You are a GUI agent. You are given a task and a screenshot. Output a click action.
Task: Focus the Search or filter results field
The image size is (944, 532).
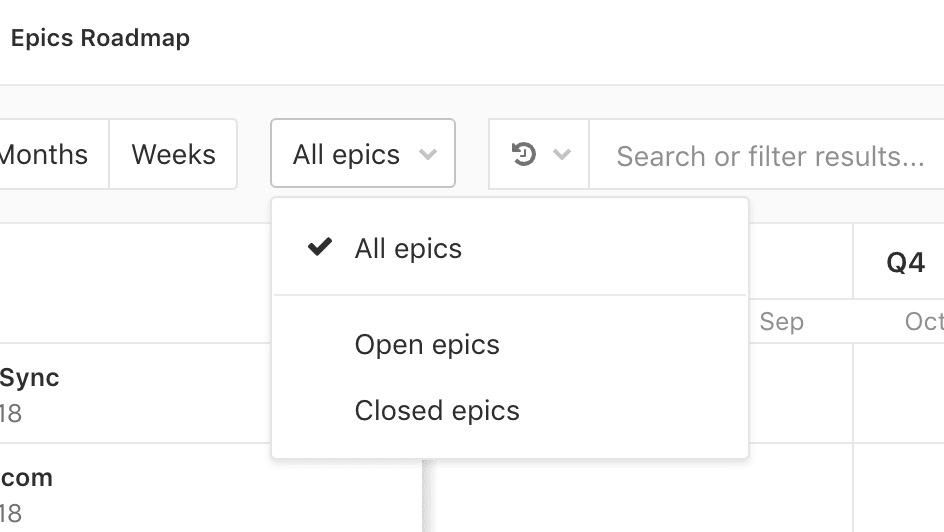766,155
